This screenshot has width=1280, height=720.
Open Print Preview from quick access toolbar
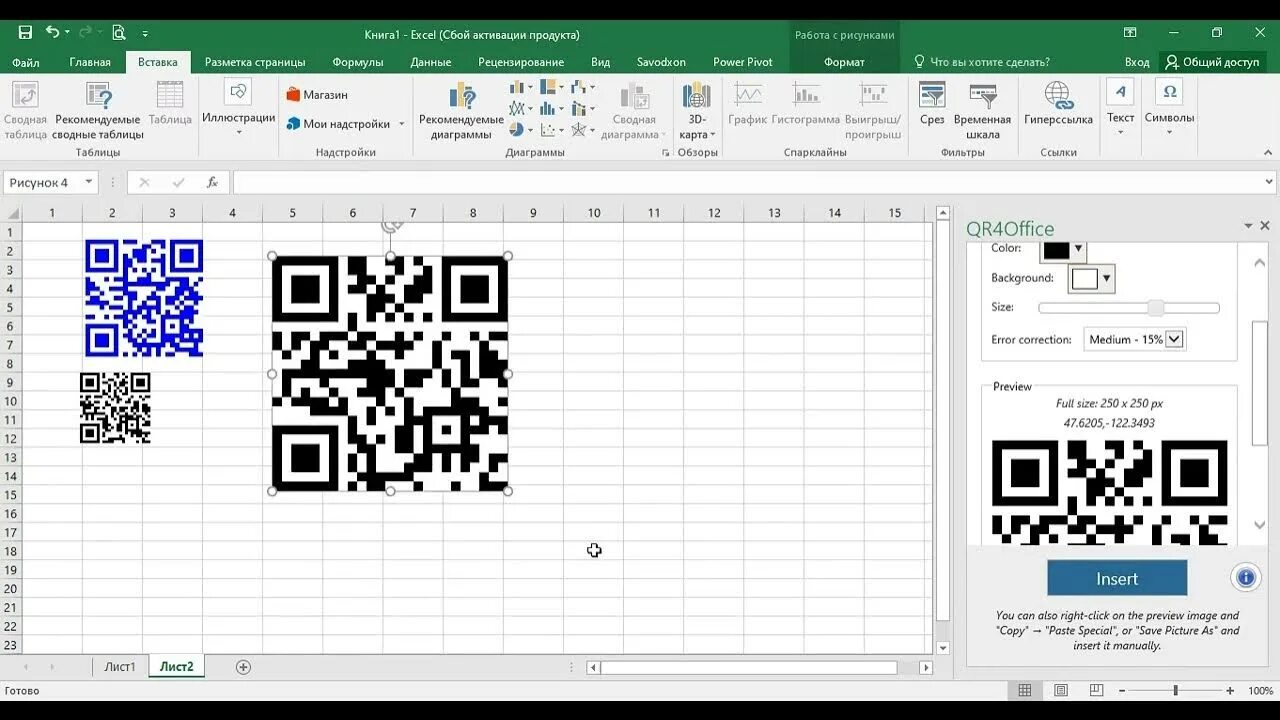(119, 33)
